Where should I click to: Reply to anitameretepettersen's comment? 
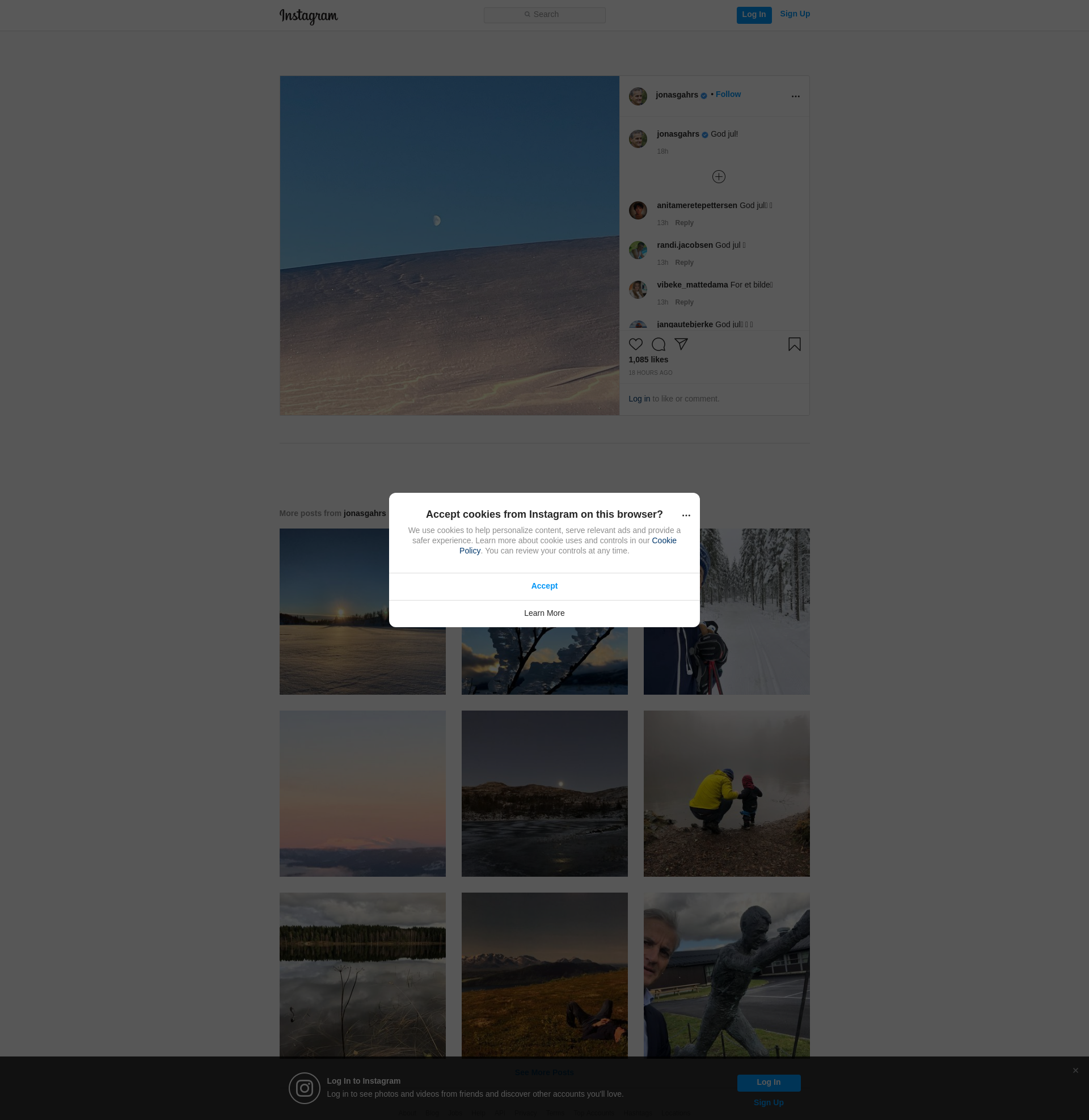pos(684,223)
